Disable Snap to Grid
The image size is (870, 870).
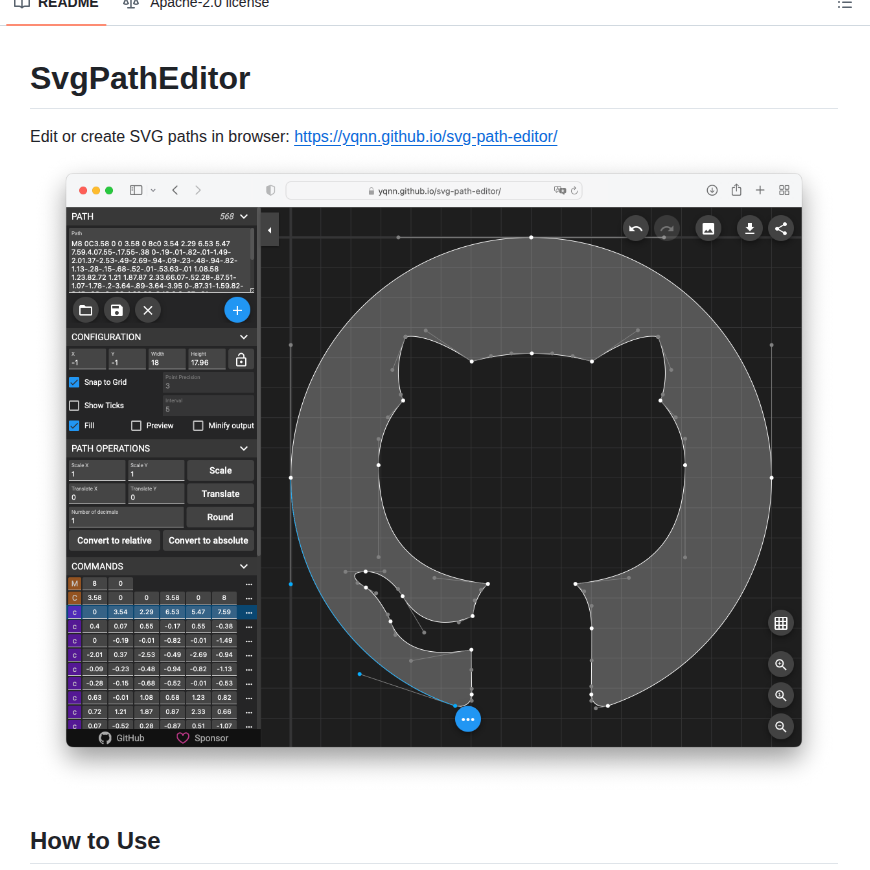coord(74,381)
